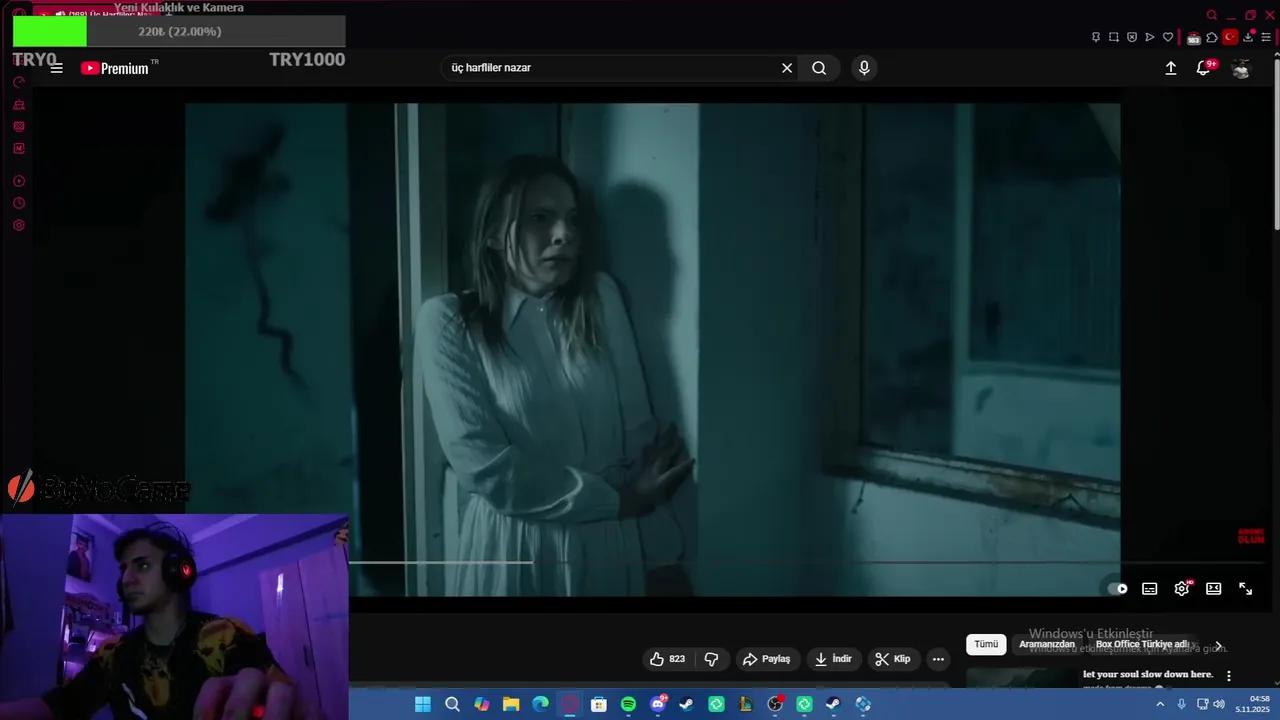
Task: Open Microsoft Store from taskbar
Action: coord(599,704)
